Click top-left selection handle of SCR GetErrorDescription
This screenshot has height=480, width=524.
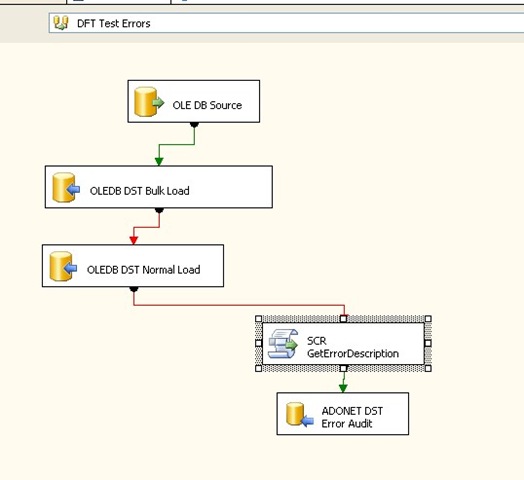[258, 319]
